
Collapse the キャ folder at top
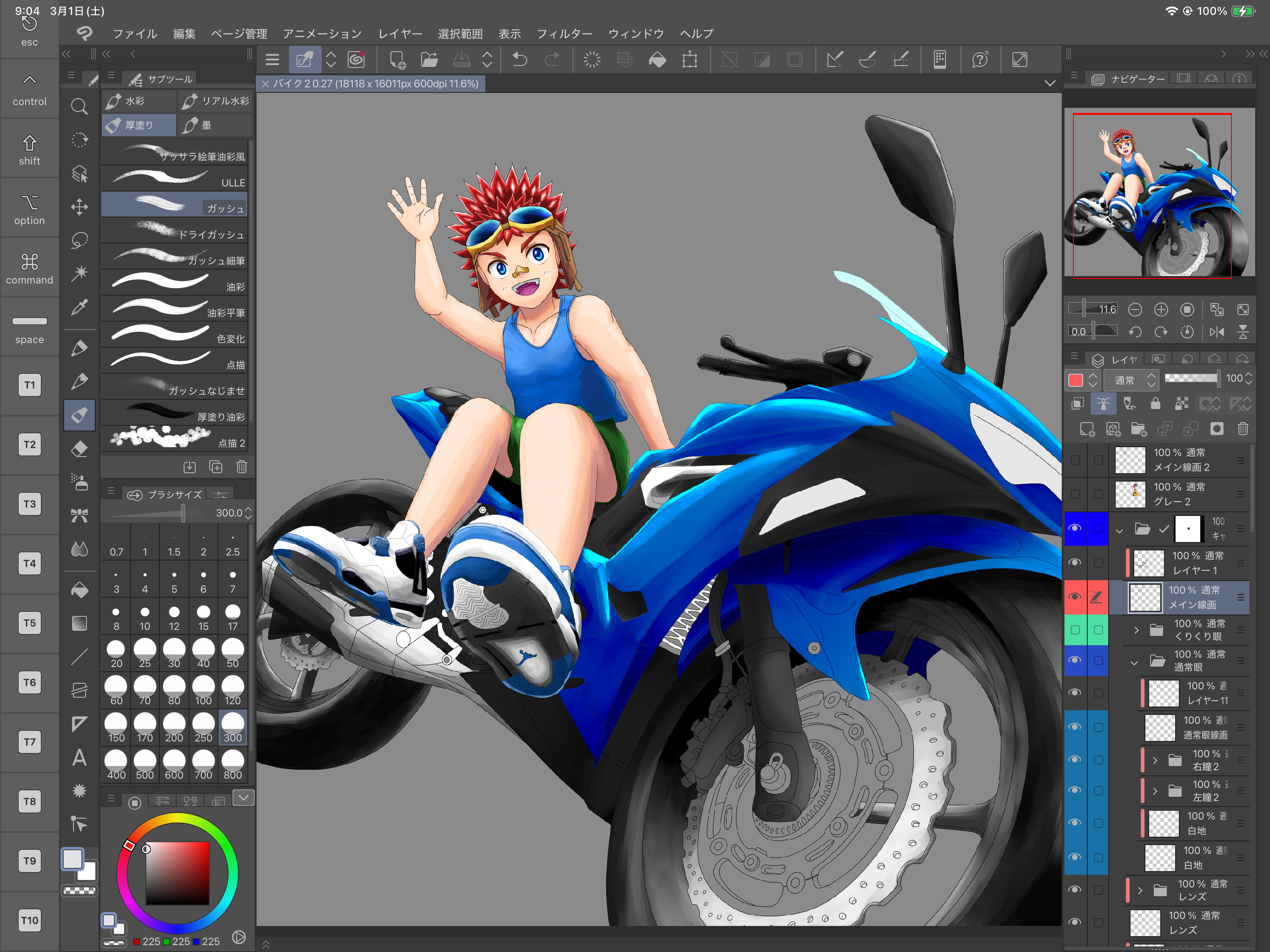(x=1119, y=530)
